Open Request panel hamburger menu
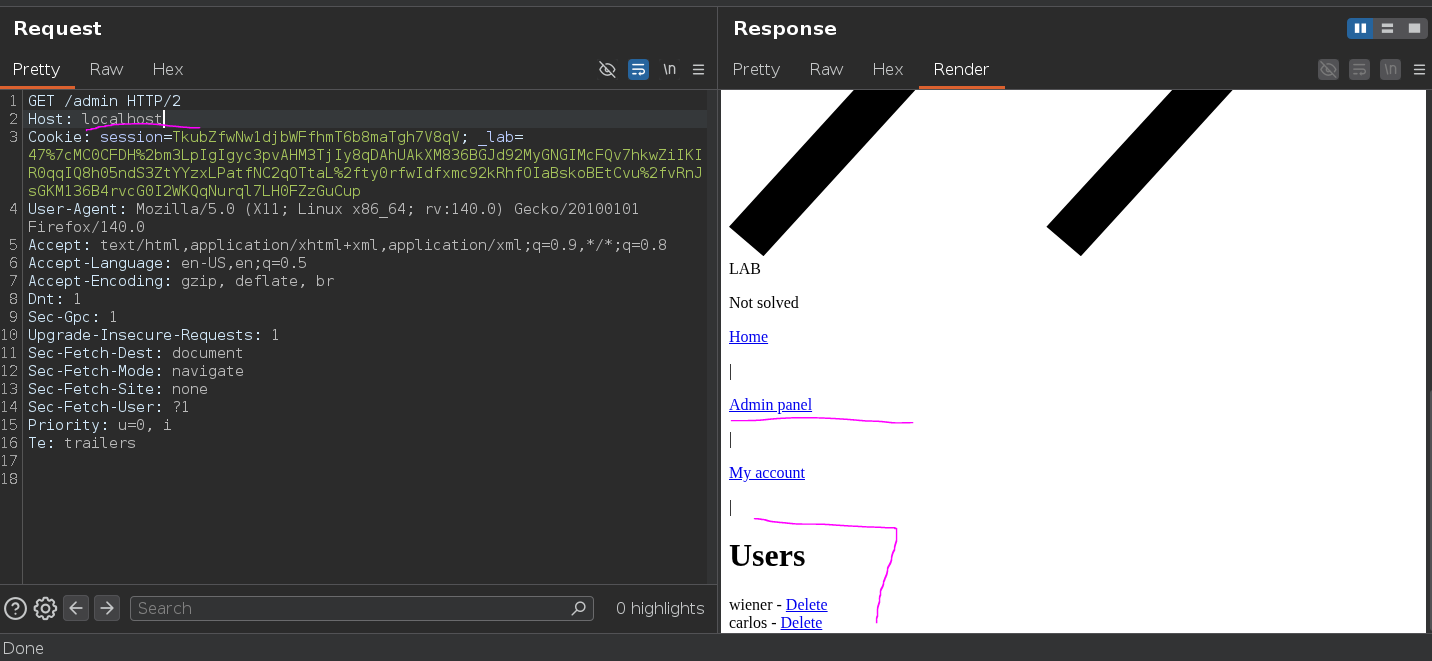Screen dimensions: 1432x661 pos(699,69)
